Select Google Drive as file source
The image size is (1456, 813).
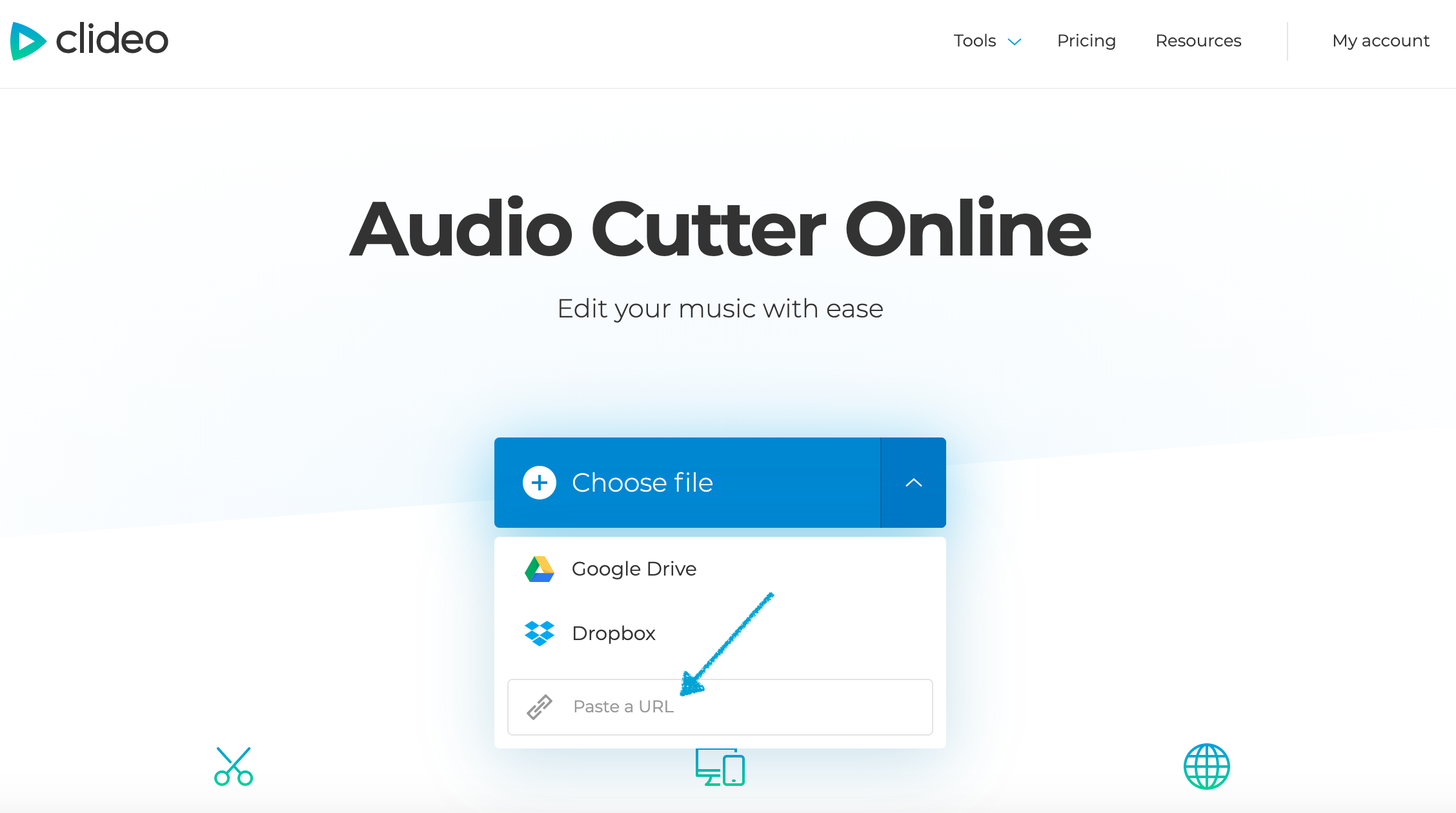tap(633, 568)
